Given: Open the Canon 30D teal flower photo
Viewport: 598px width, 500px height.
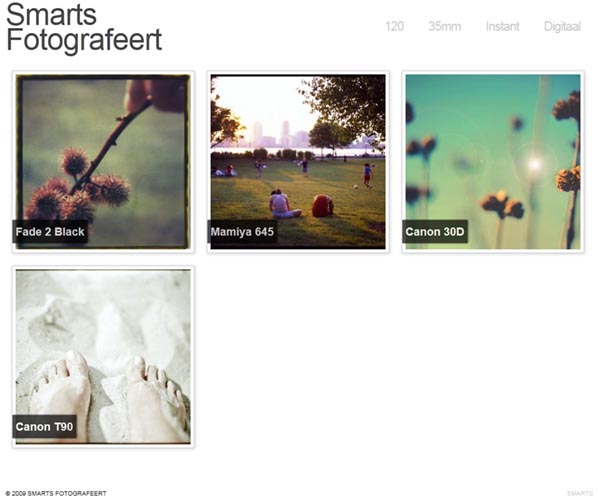Looking at the screenshot, I should [x=493, y=162].
